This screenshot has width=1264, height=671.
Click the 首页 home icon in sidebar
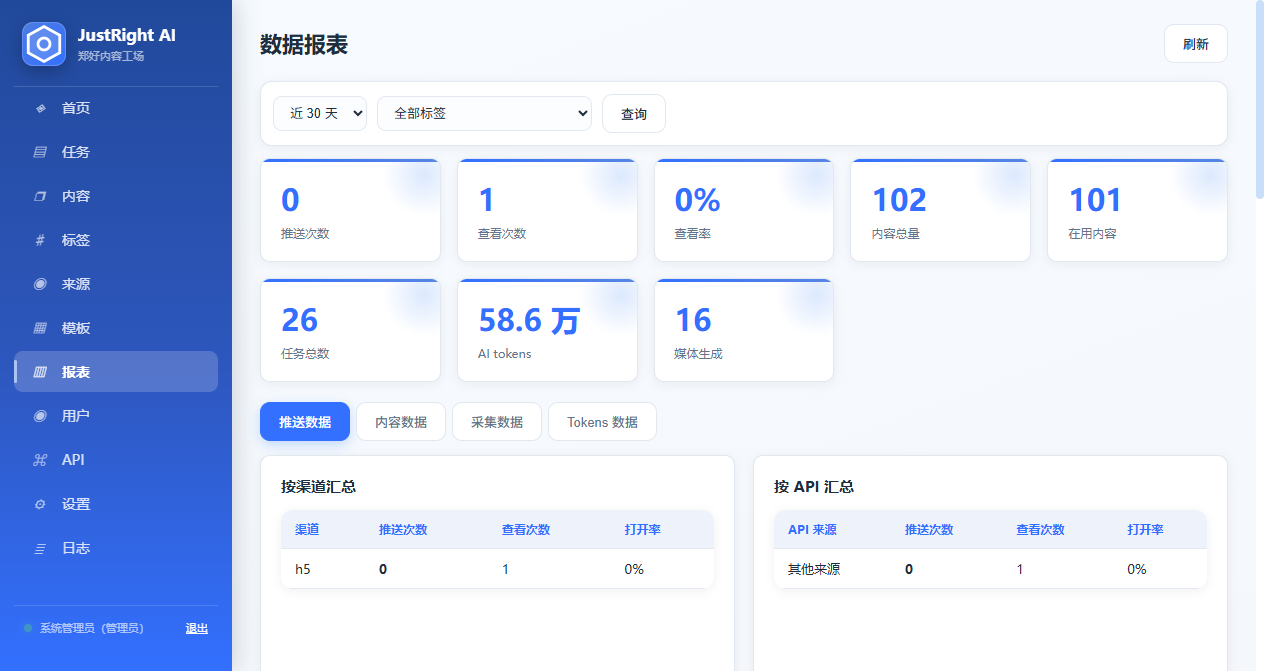coord(40,108)
